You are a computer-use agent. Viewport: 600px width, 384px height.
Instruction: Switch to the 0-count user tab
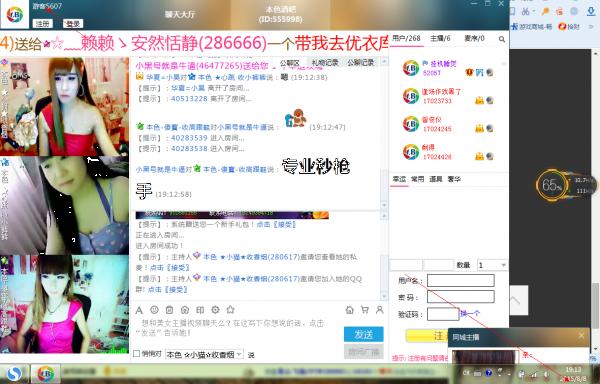tap(474, 39)
